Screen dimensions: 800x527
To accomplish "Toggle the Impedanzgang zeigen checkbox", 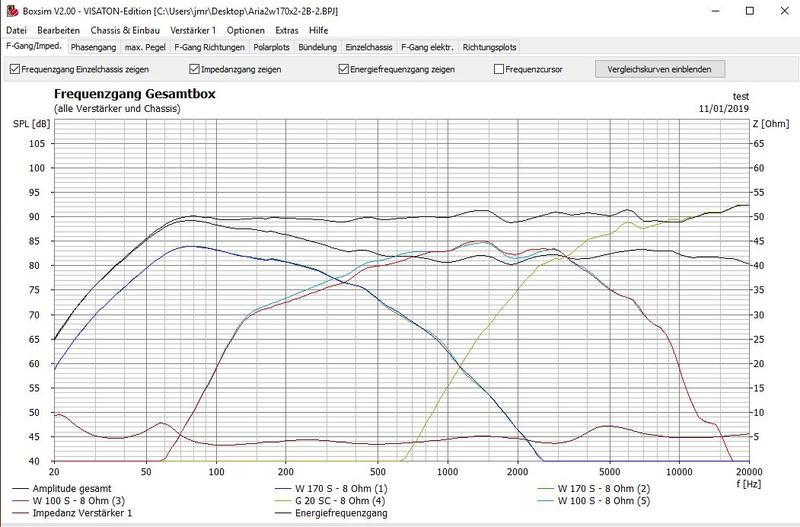I will (x=195, y=70).
